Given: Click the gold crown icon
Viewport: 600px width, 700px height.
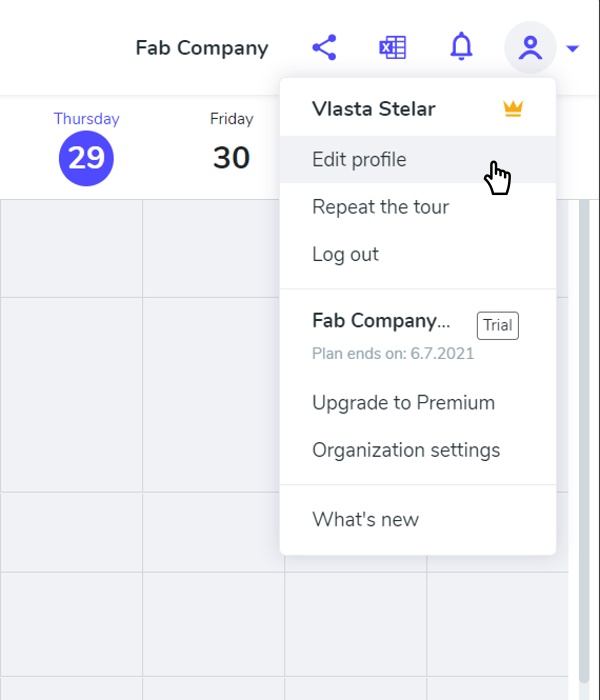Looking at the screenshot, I should pyautogui.click(x=513, y=109).
